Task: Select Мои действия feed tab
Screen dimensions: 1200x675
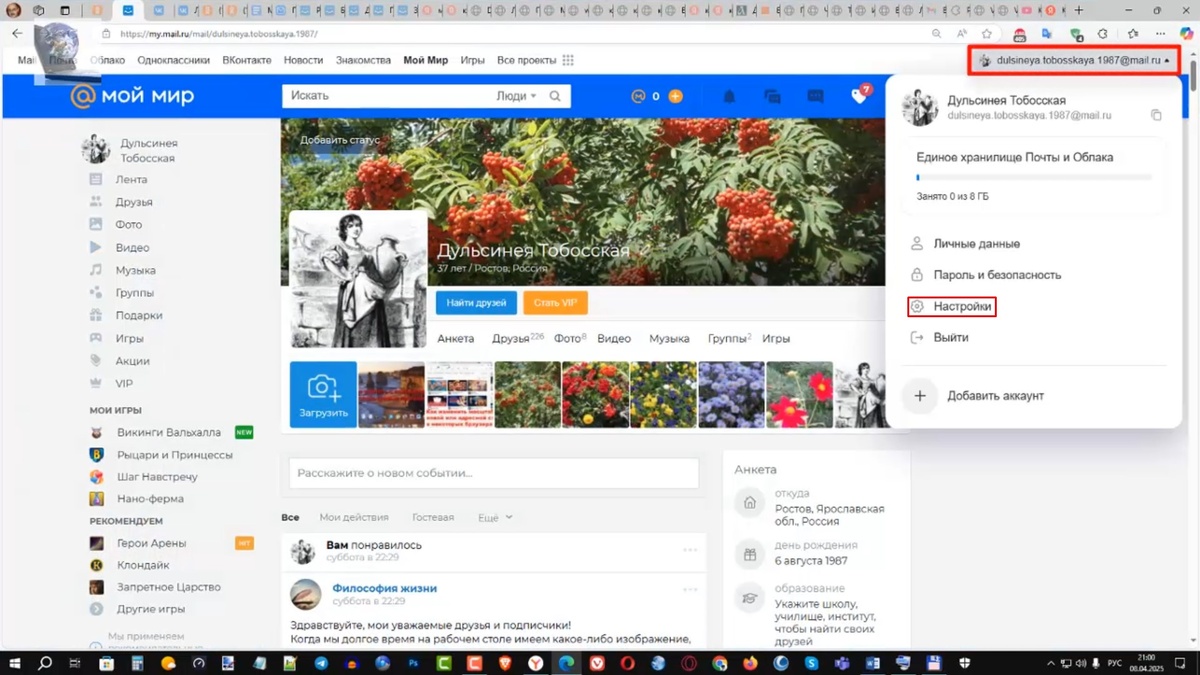Action: click(354, 517)
